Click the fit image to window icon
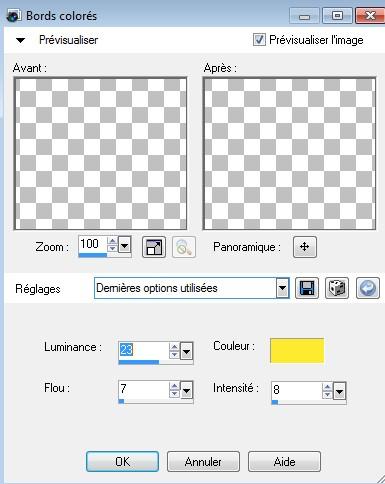 click(154, 247)
